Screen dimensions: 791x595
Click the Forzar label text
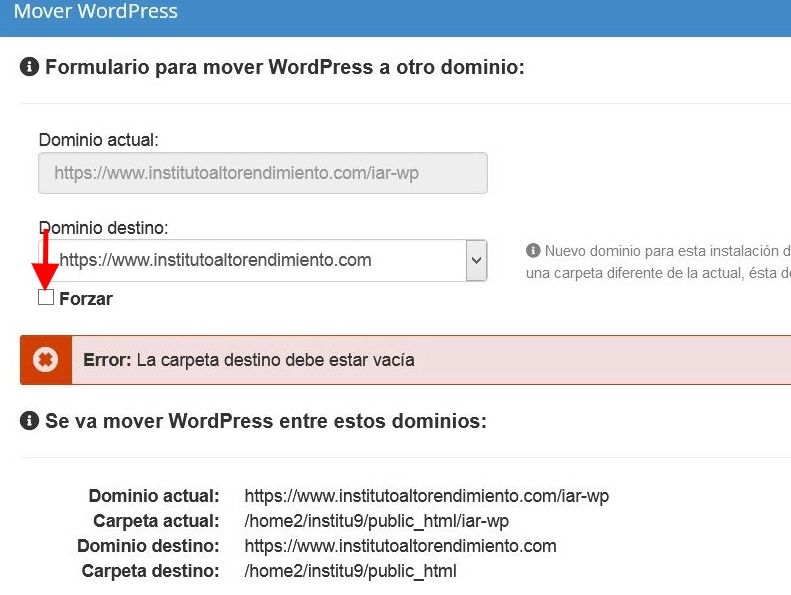click(x=86, y=299)
